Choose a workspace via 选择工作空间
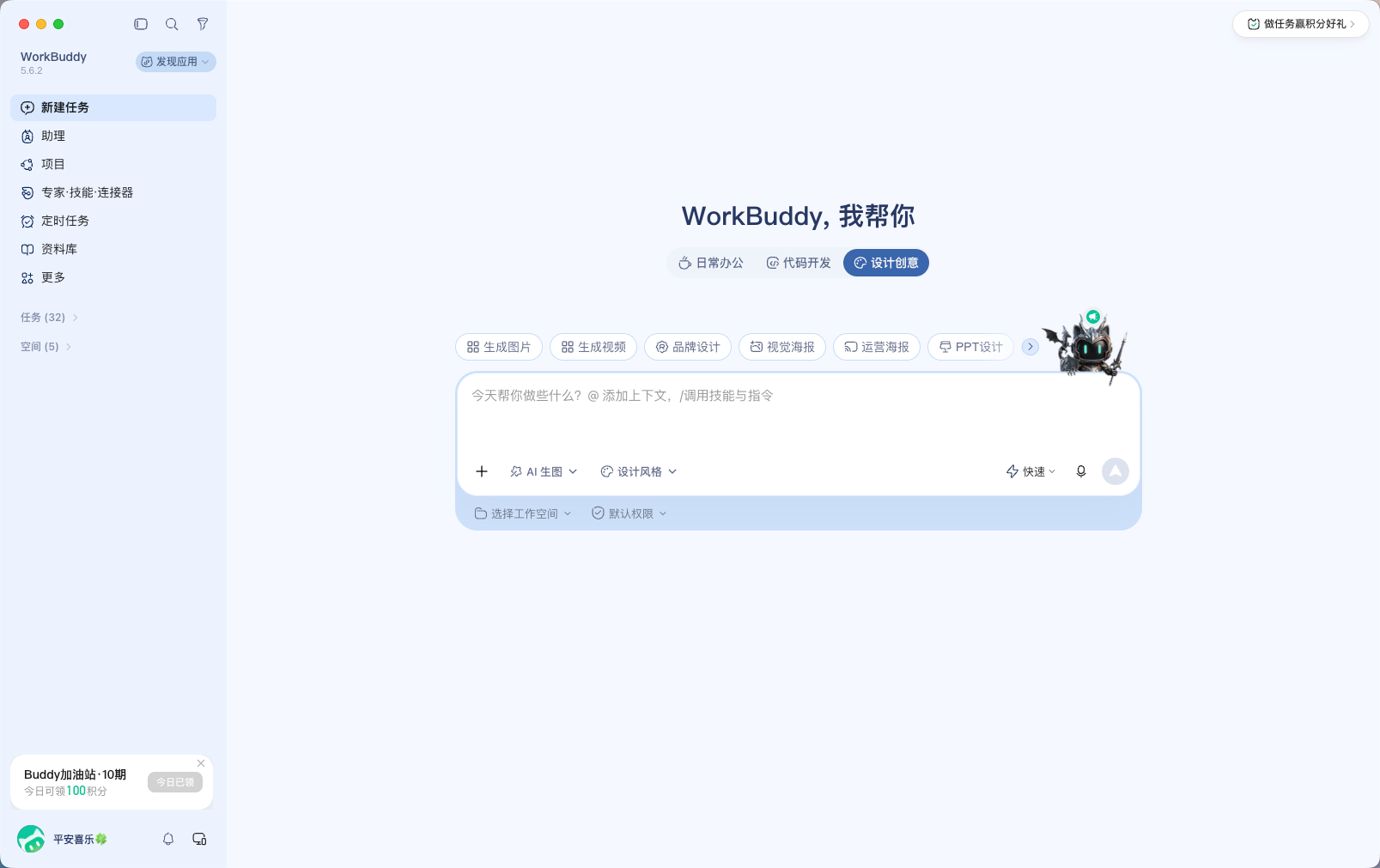Viewport: 1380px width, 868px height. coord(523,513)
